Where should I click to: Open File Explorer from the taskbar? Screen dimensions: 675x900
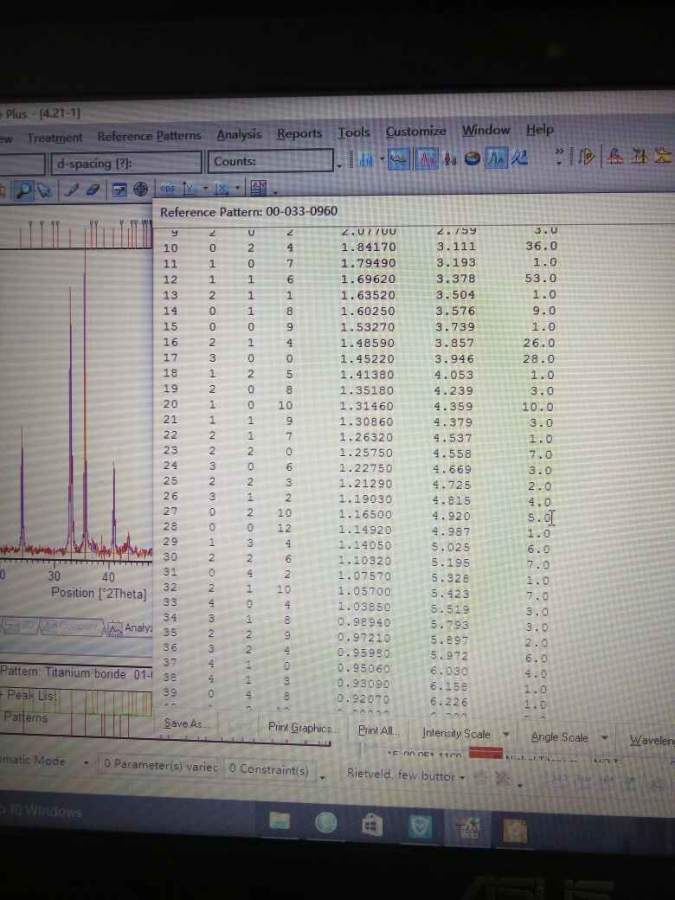pyautogui.click(x=280, y=821)
